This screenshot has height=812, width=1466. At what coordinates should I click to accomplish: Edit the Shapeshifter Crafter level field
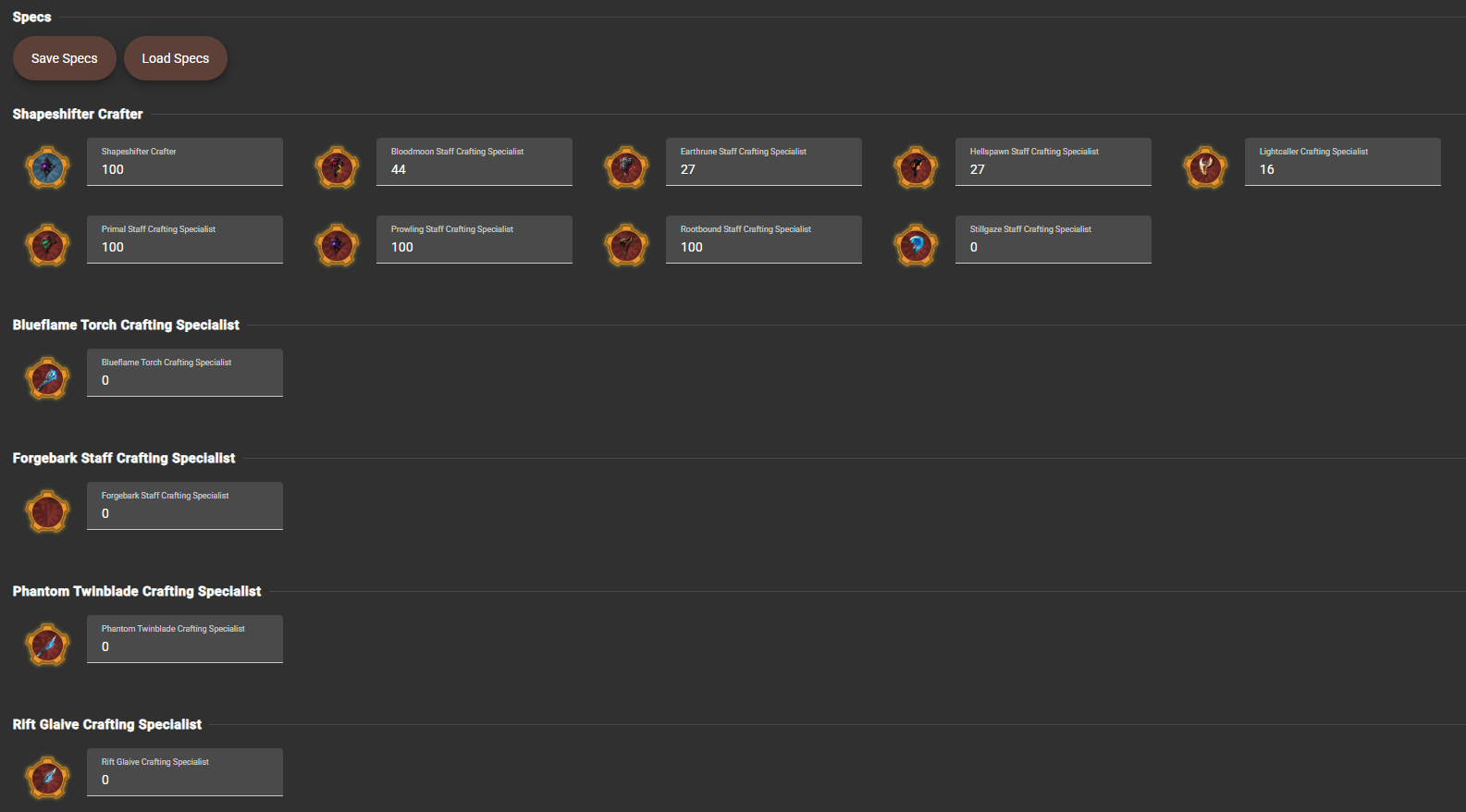pos(185,169)
